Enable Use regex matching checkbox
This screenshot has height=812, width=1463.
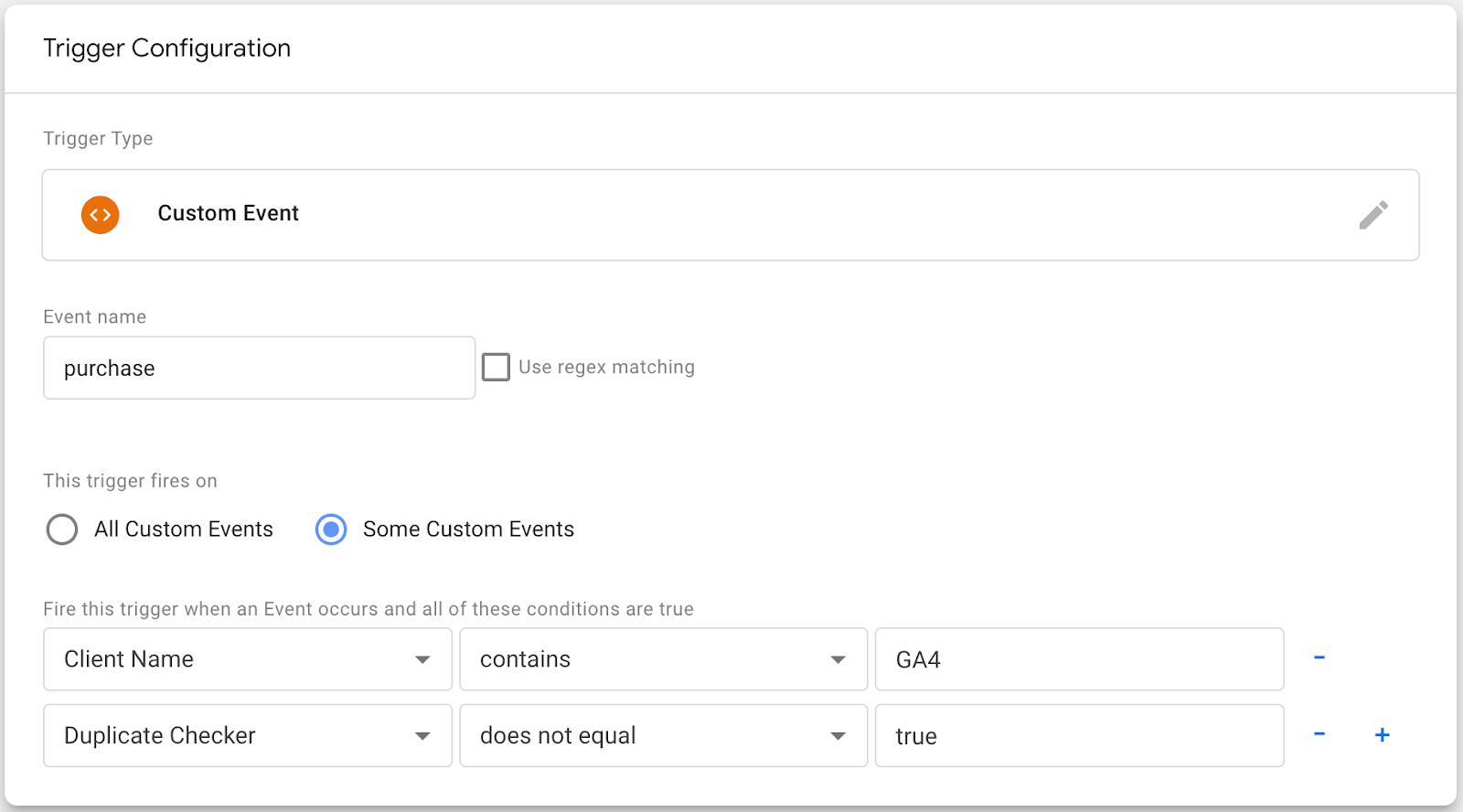[496, 367]
